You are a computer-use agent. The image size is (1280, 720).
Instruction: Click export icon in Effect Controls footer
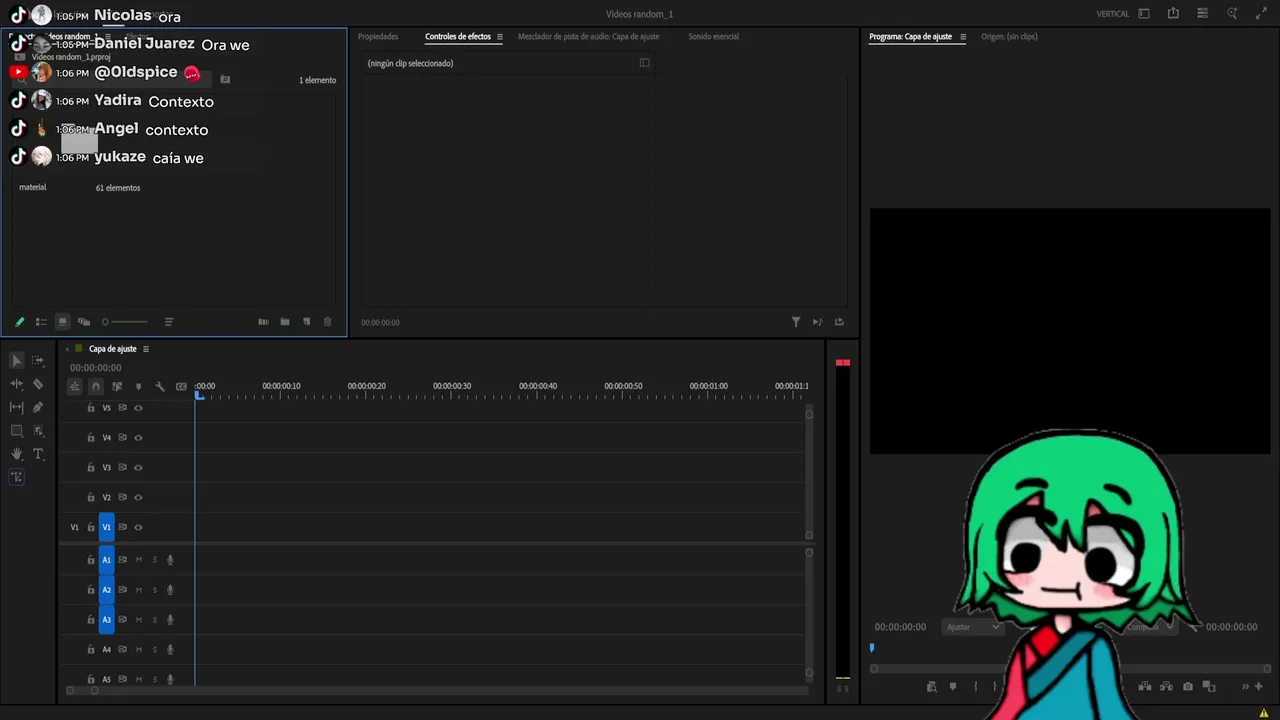(x=839, y=322)
